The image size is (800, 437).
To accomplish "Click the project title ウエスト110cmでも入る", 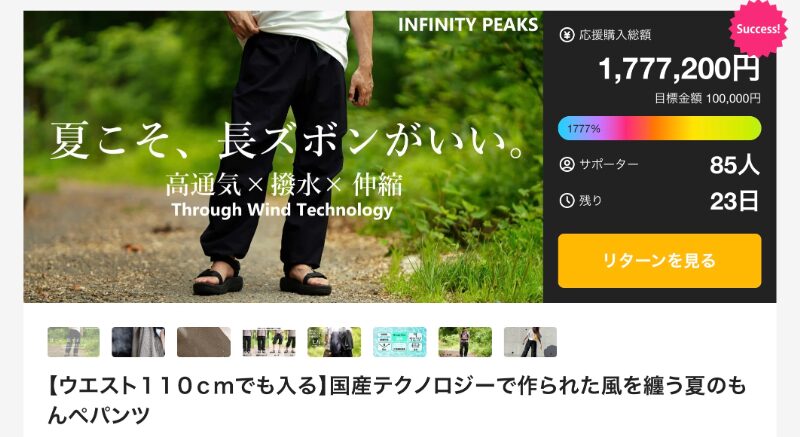I will (x=396, y=400).
